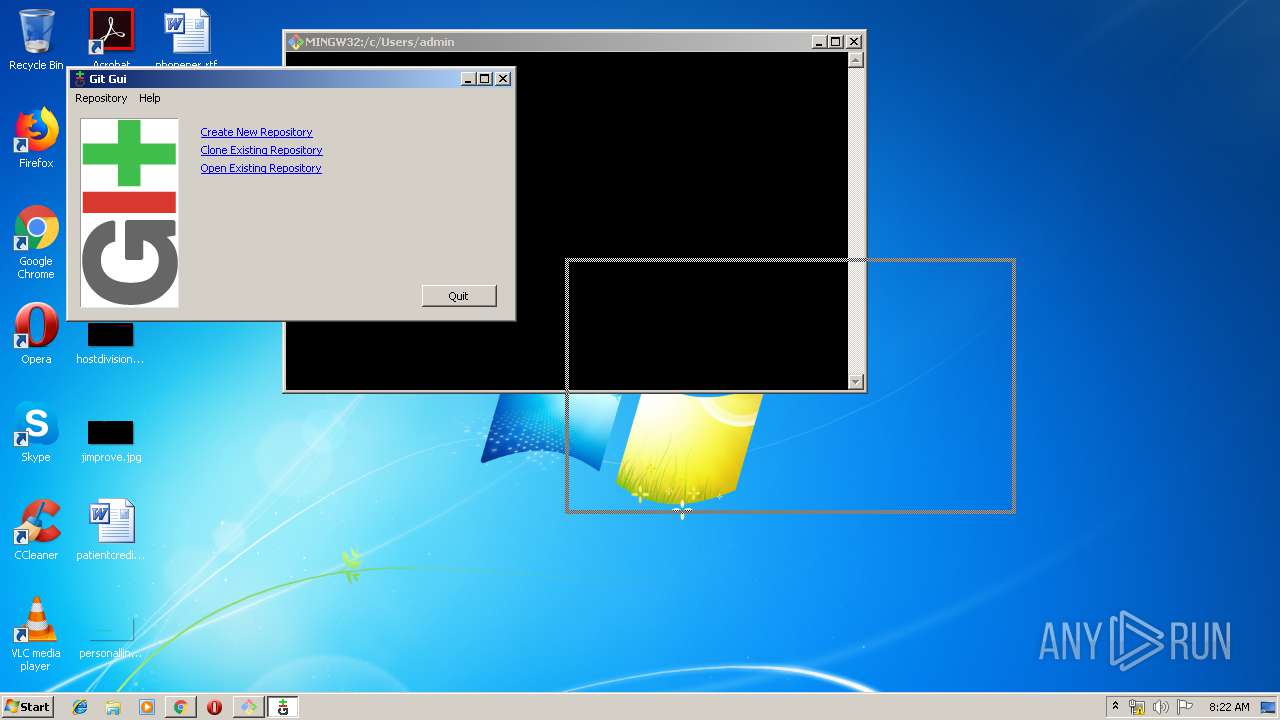The image size is (1280, 720).
Task: Open the Help menu in Git Gui
Action: [150, 98]
